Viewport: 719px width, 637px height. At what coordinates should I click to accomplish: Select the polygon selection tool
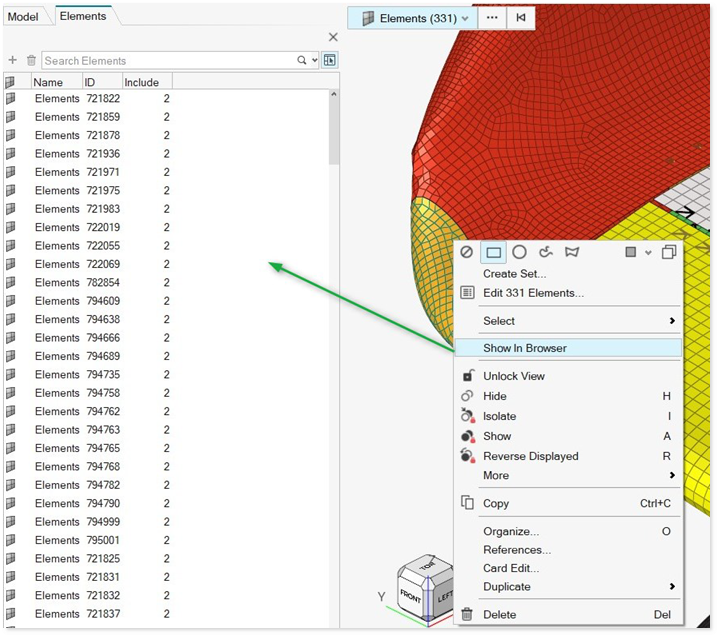[572, 252]
